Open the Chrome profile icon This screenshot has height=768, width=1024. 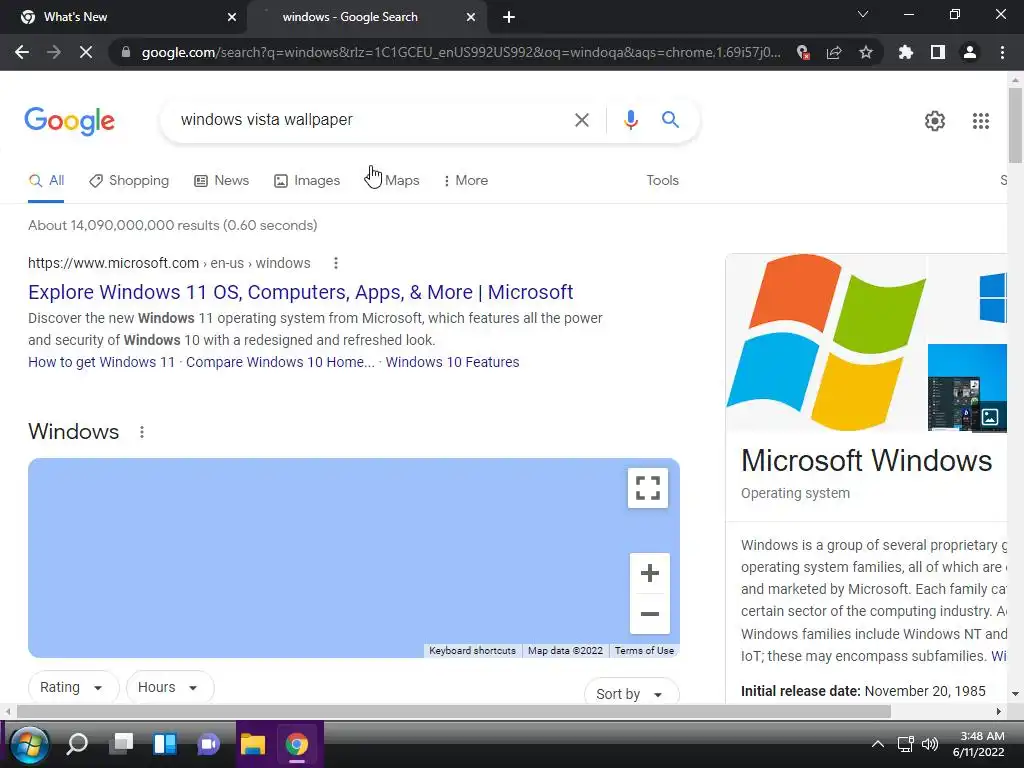pos(970,52)
